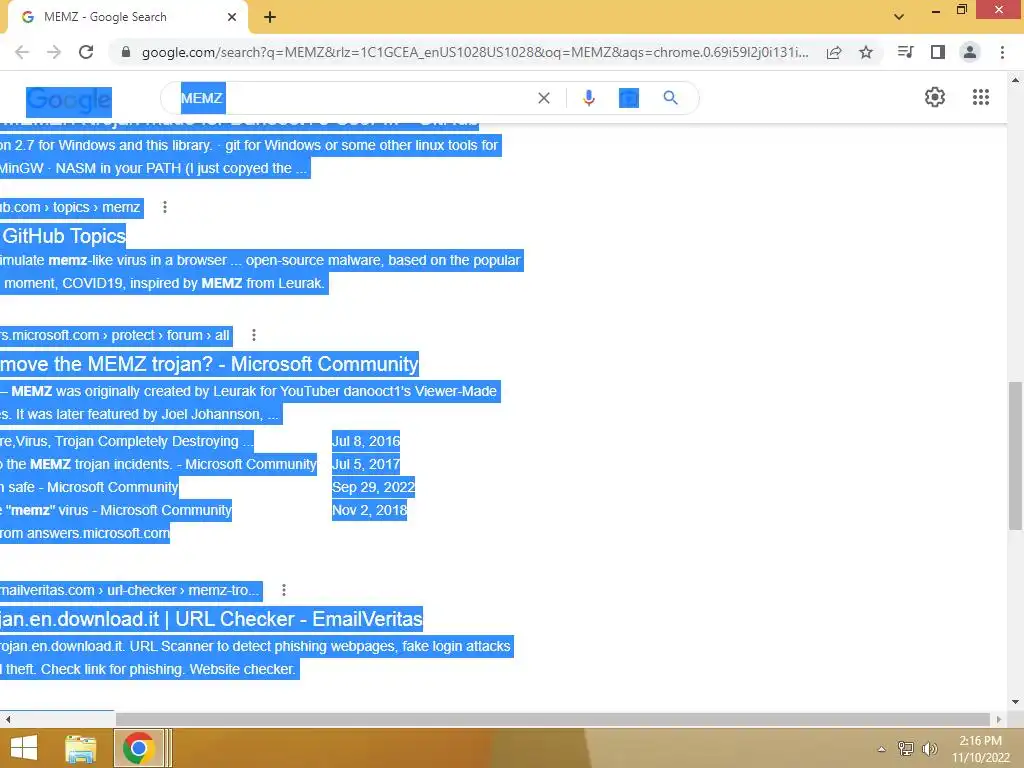The width and height of the screenshot is (1024, 768).
Task: Open the GitHub Topics result title
Action: click(63, 236)
